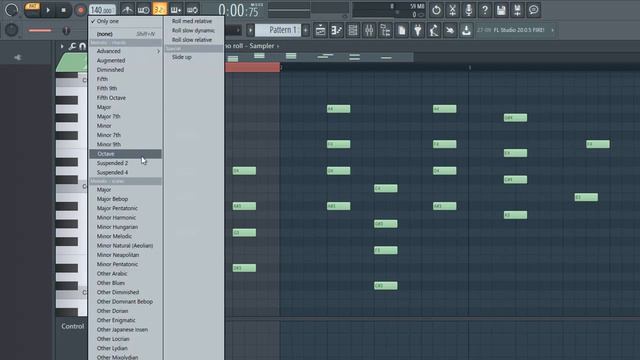Open the help question mark icon

click(x=485, y=10)
